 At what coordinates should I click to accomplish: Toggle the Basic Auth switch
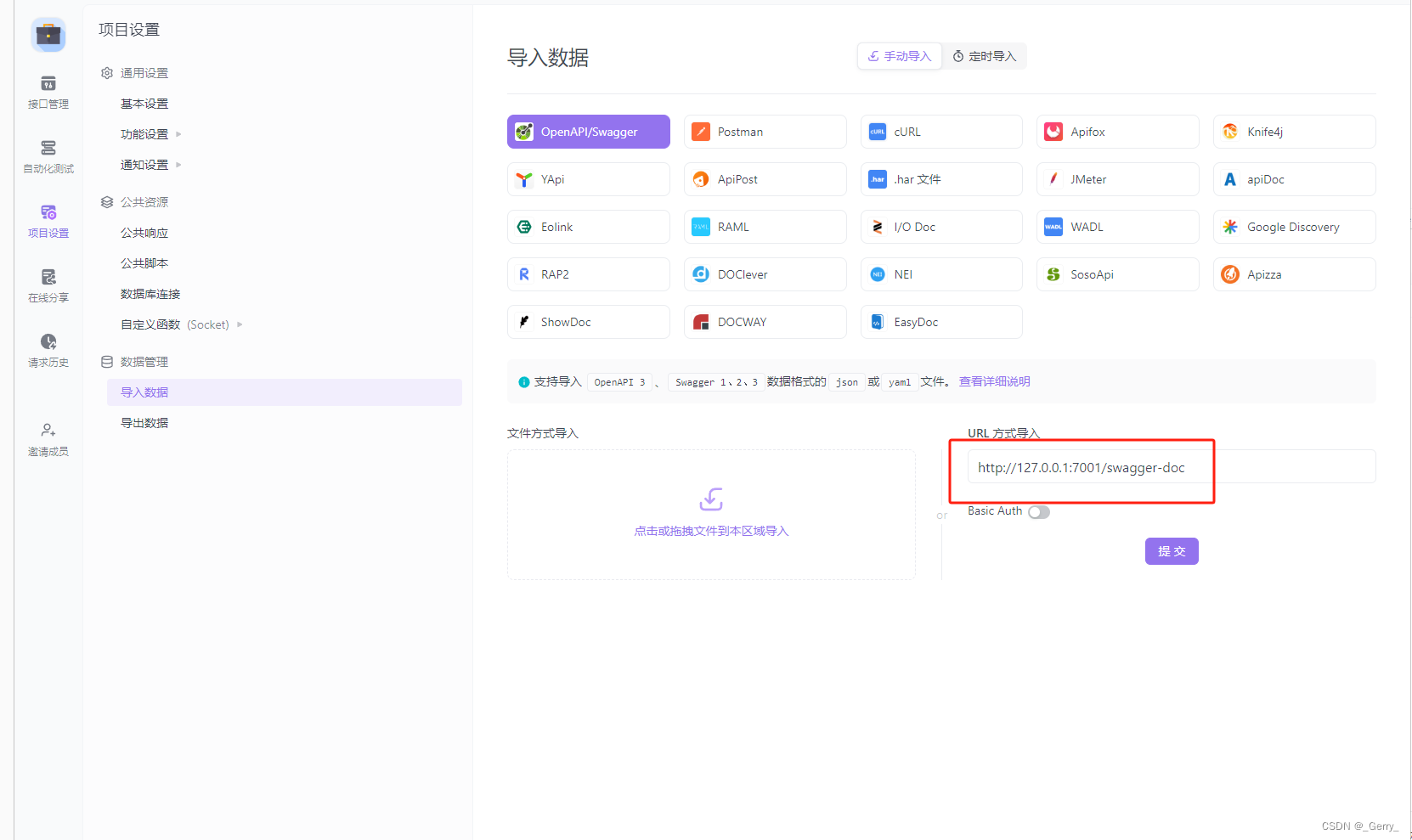pos(1039,512)
